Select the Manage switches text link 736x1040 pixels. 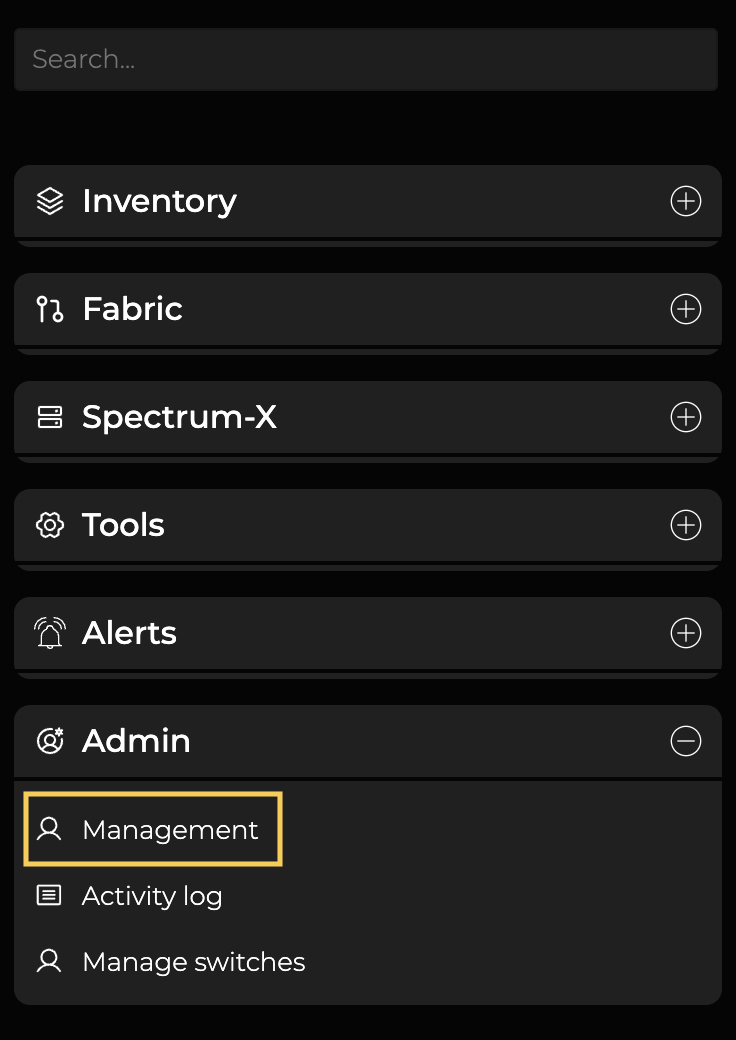(194, 962)
